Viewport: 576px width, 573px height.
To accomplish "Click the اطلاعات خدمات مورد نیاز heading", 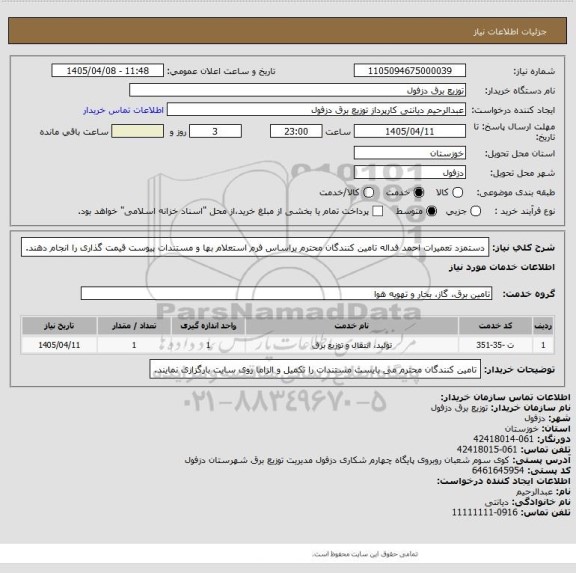I will [502, 267].
